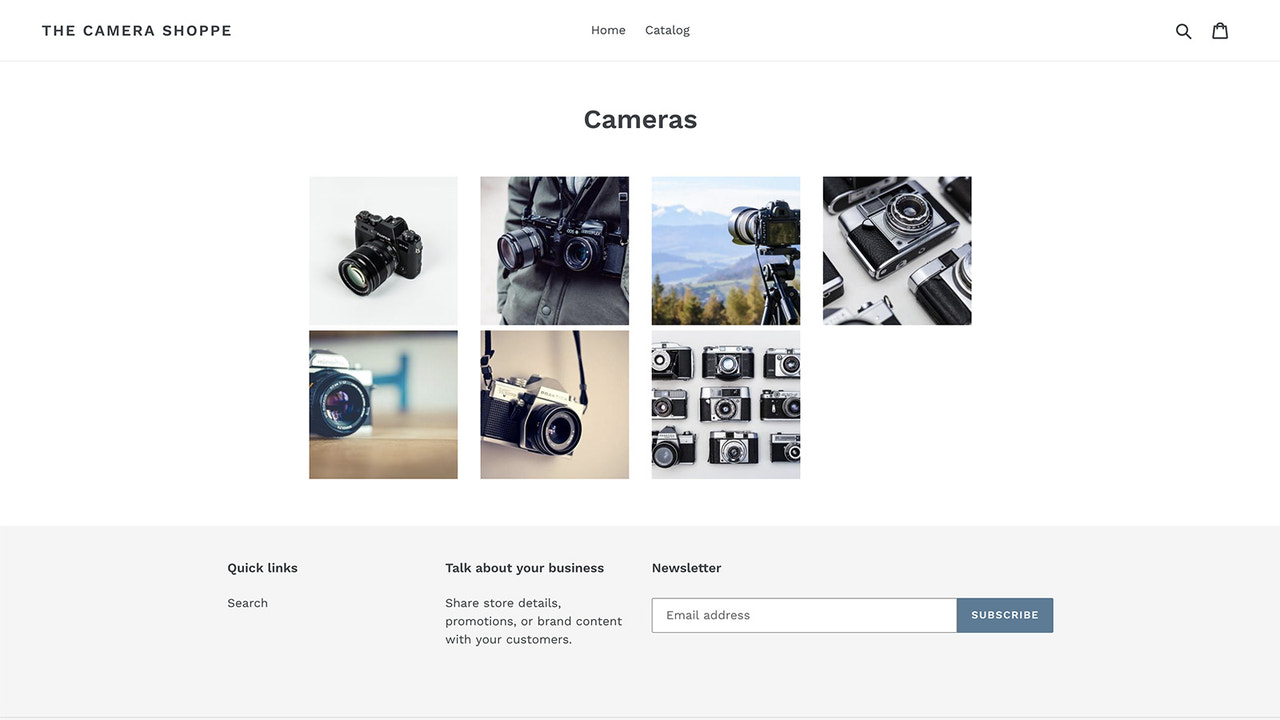Select the Newsletter section heading
This screenshot has width=1280, height=720.
pyautogui.click(x=686, y=567)
